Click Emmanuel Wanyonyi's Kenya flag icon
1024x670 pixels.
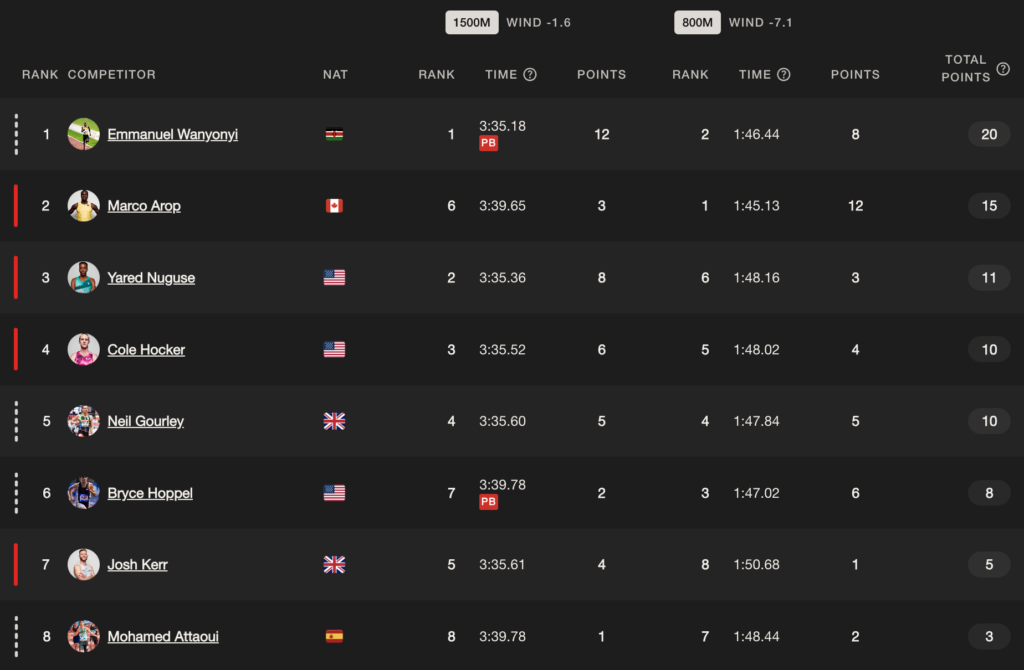point(334,135)
